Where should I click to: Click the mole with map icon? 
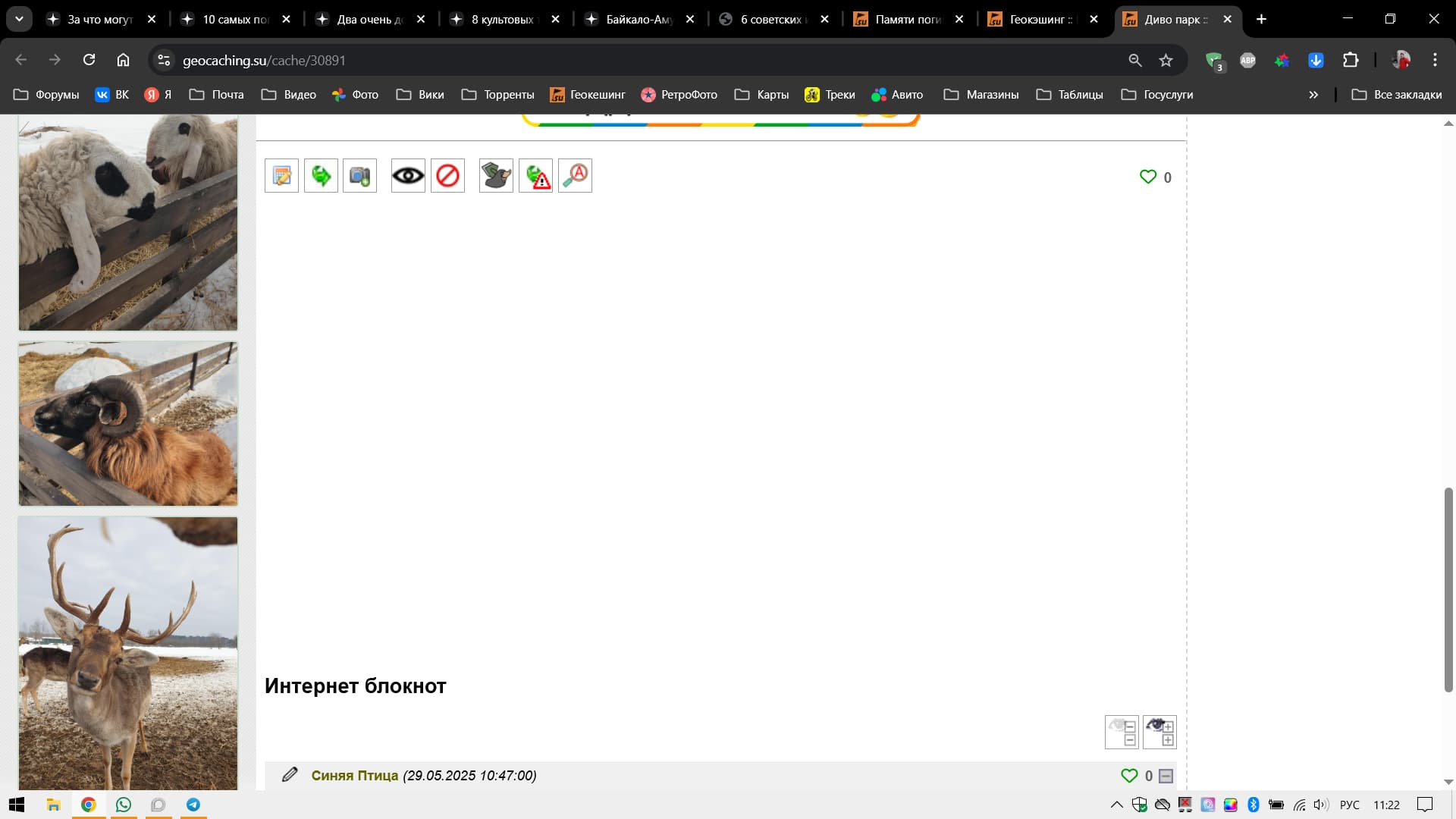click(x=496, y=176)
